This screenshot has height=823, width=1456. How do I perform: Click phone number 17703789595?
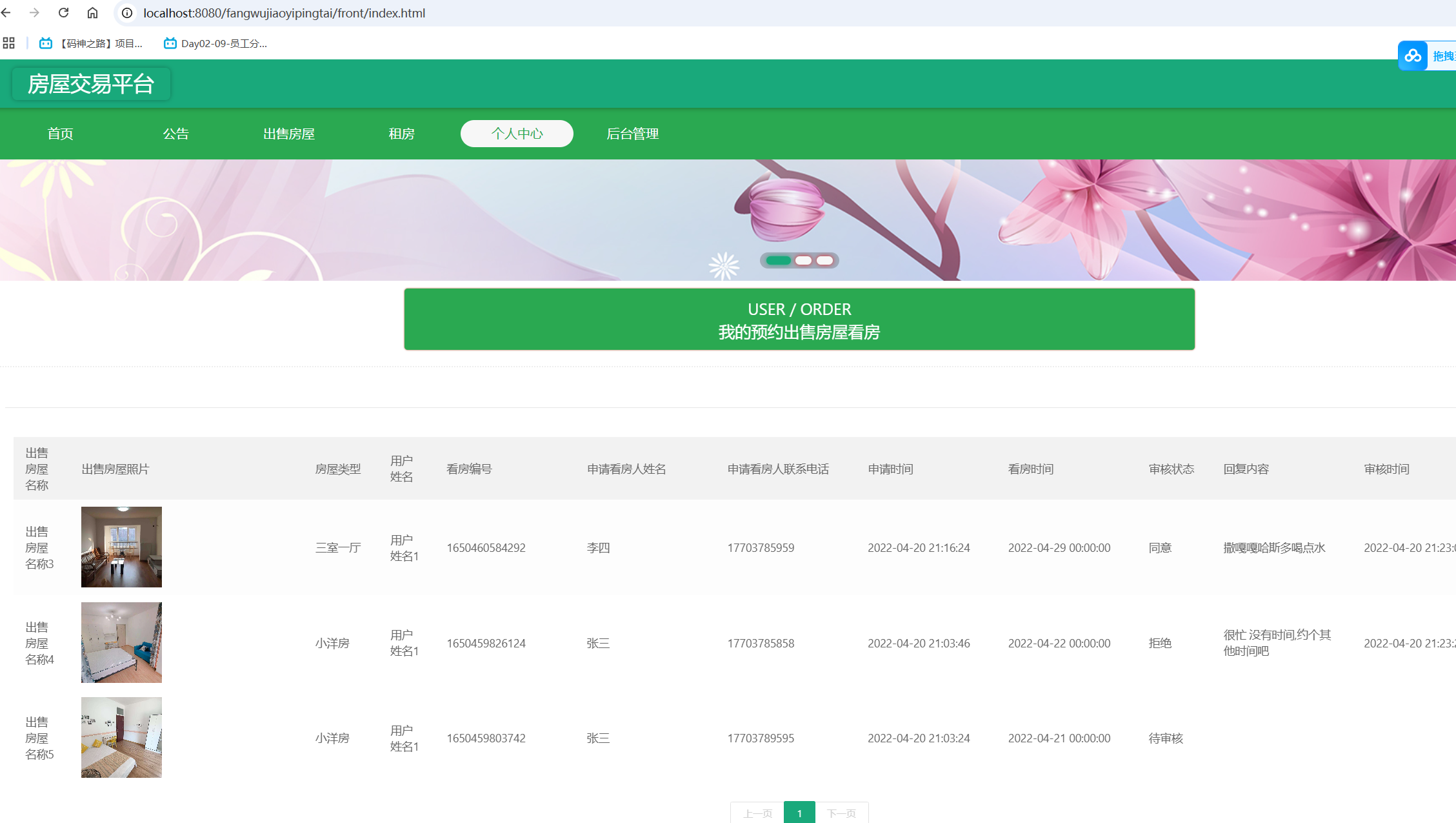[x=761, y=738]
